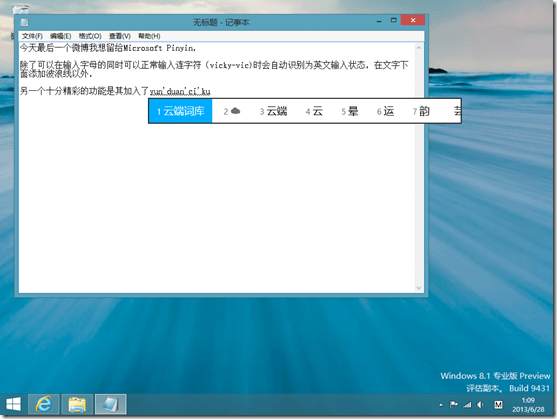This screenshot has height=419, width=557.
Task: Click the Microsoft Pinyin M input indicator
Action: point(498,404)
